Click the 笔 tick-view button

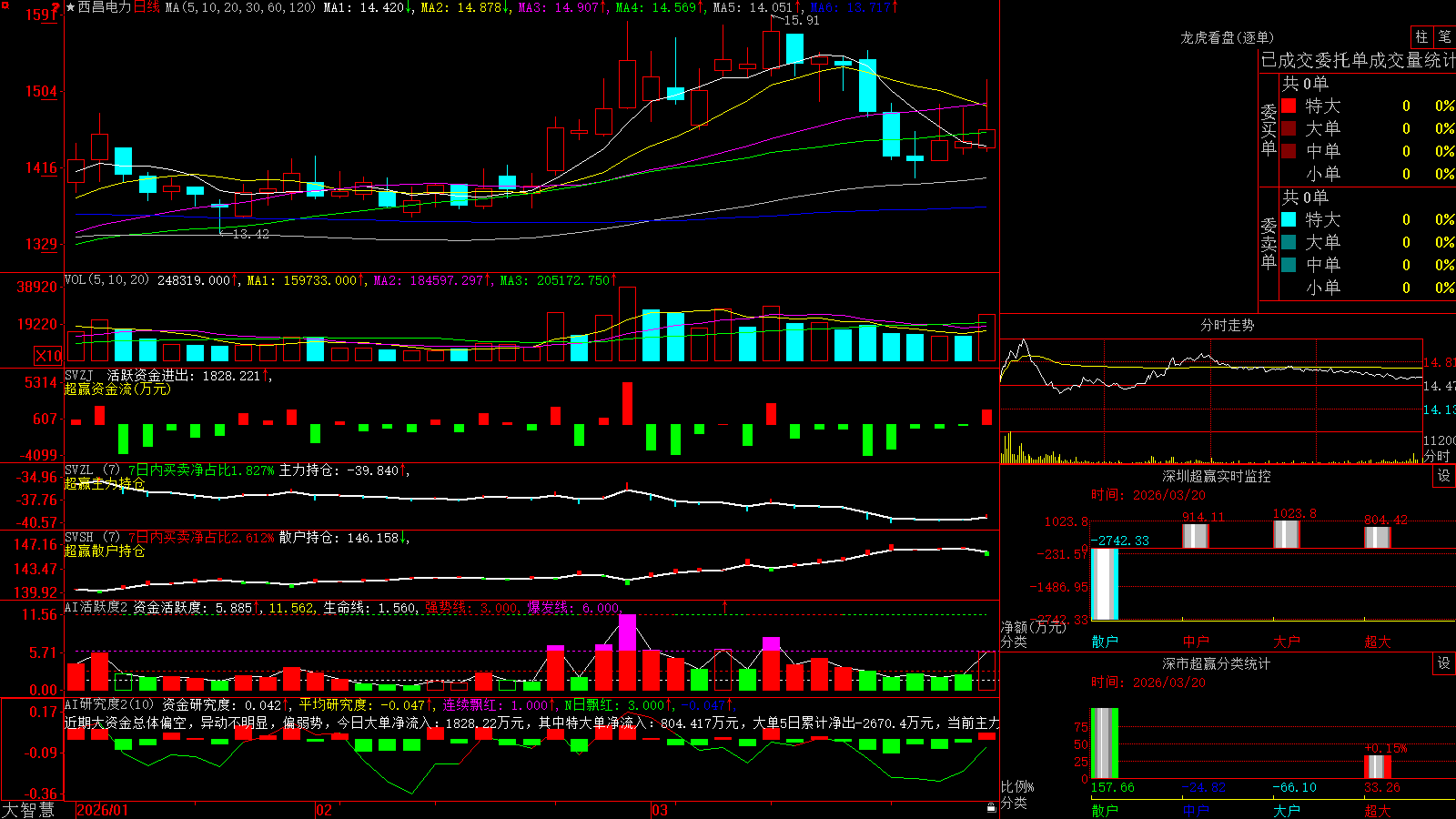1445,36
